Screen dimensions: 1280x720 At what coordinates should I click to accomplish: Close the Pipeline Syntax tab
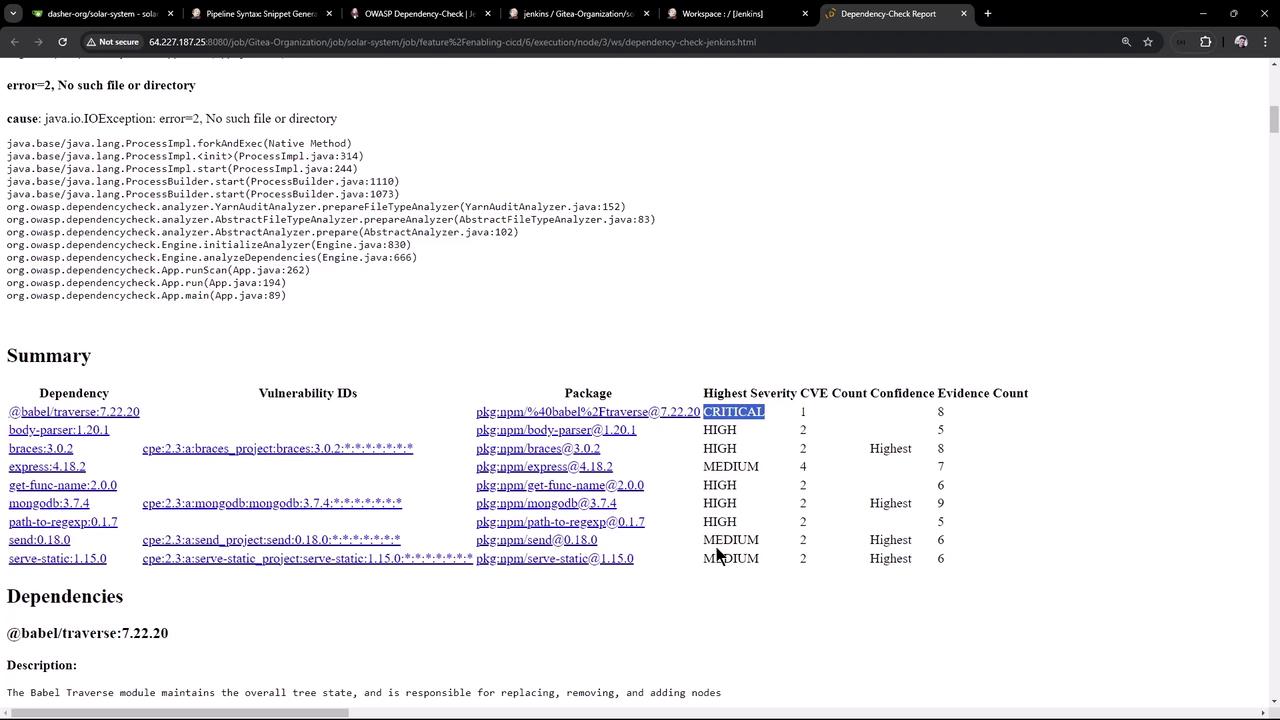[329, 14]
